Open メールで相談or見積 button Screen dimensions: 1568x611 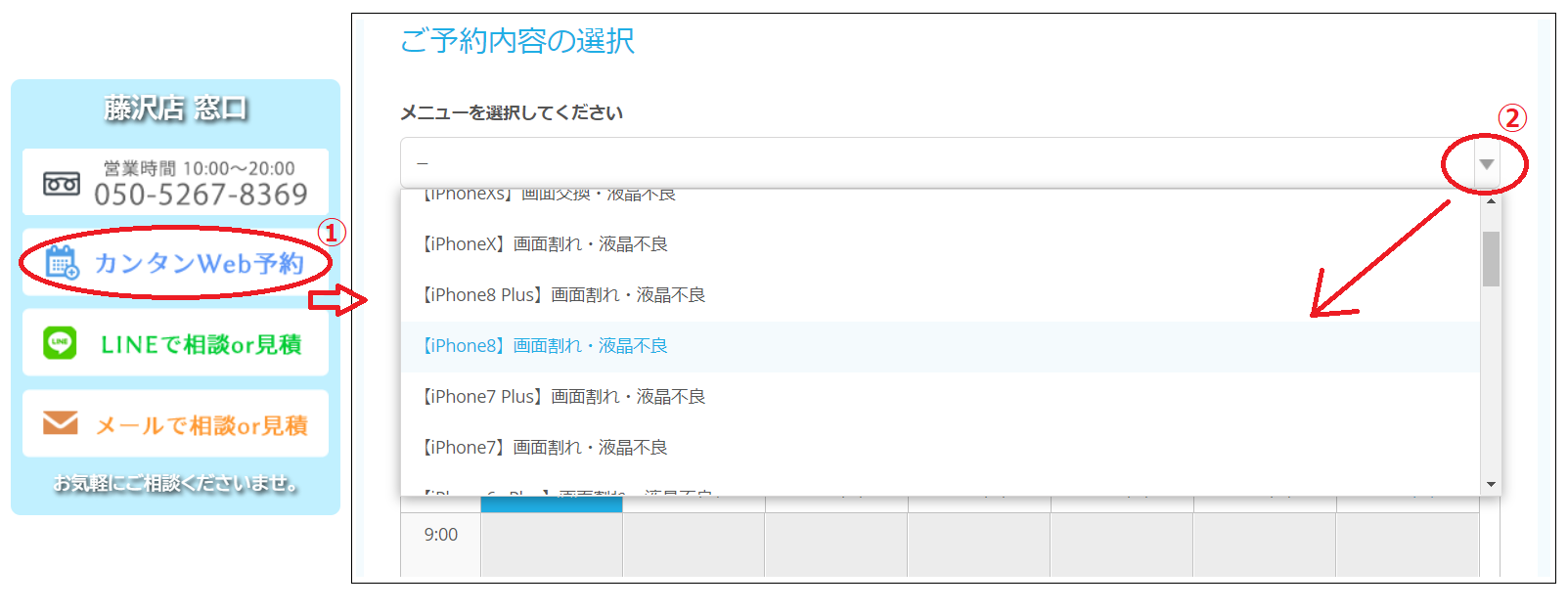(176, 424)
